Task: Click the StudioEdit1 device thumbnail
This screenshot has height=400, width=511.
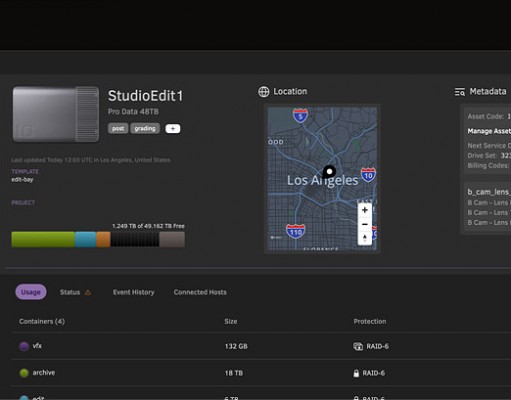Action: pyautogui.click(x=56, y=114)
